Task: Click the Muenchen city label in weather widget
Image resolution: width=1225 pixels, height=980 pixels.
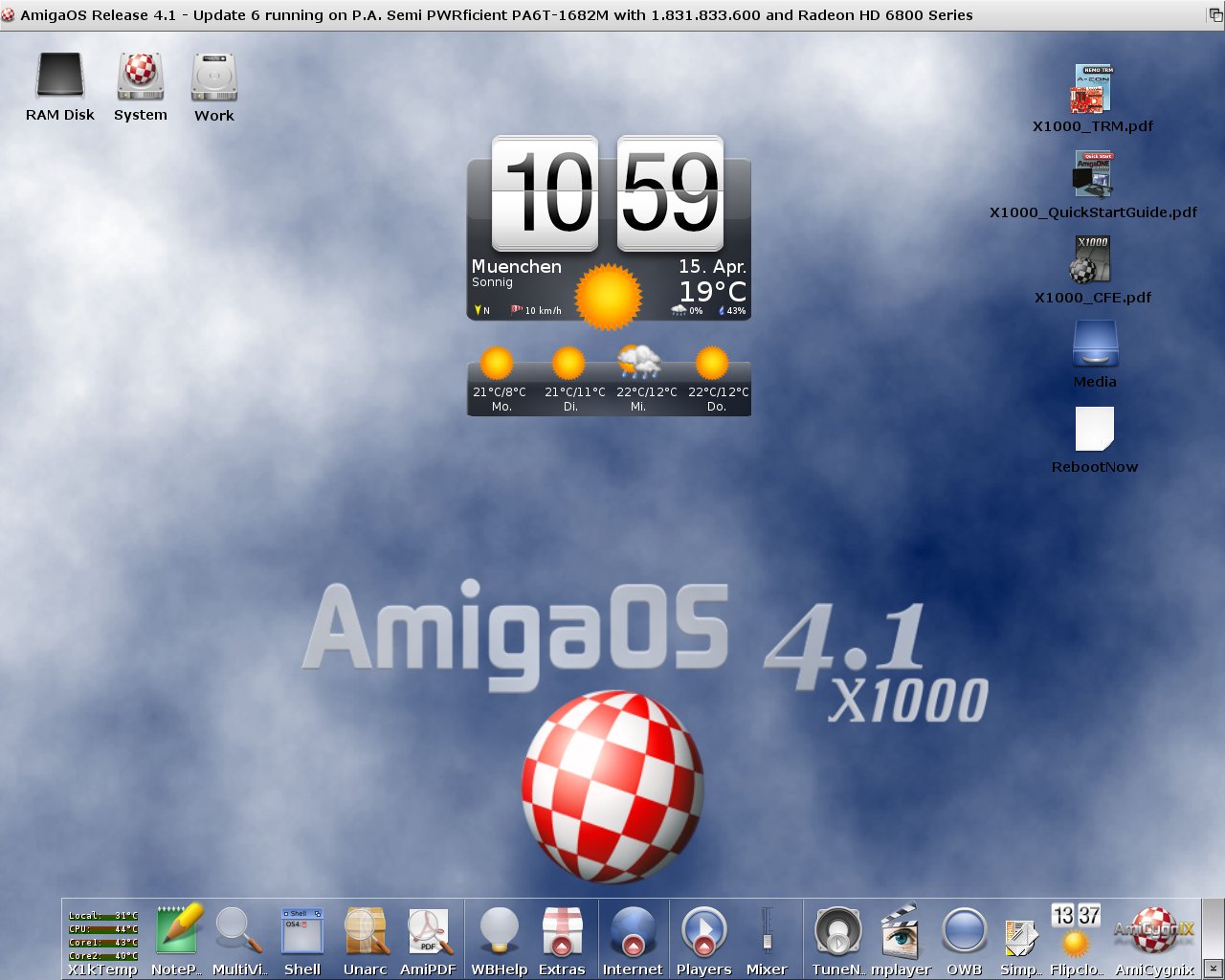Action: click(517, 266)
